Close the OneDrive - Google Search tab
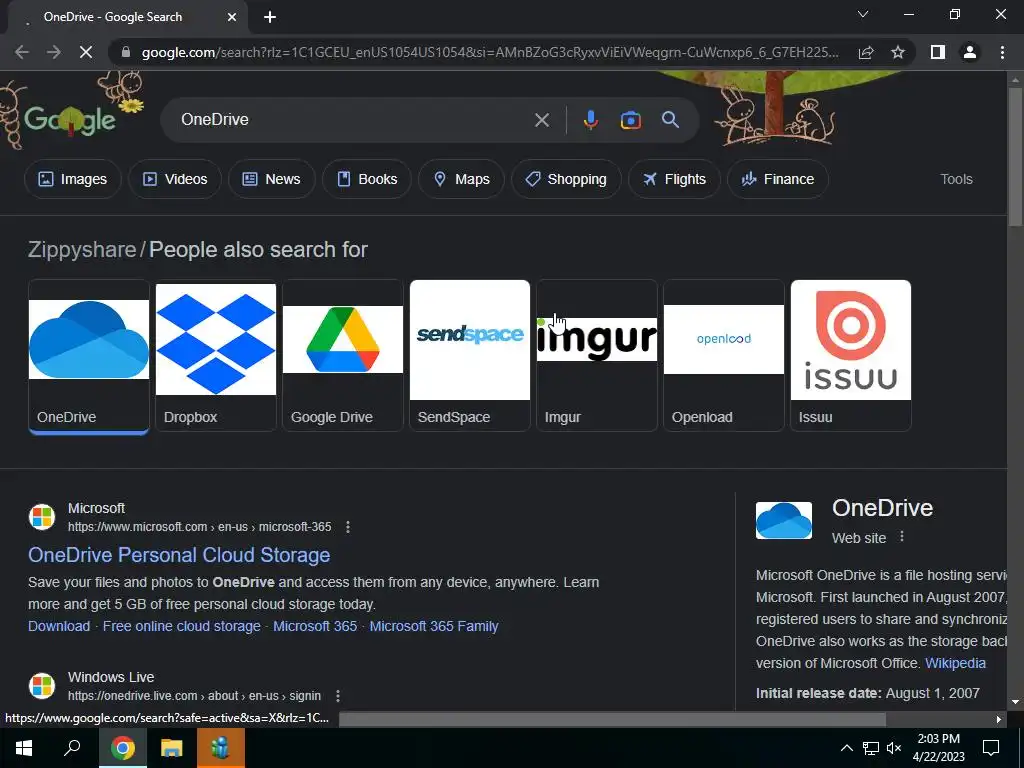Screen dimensions: 1024x768 pos(232,17)
